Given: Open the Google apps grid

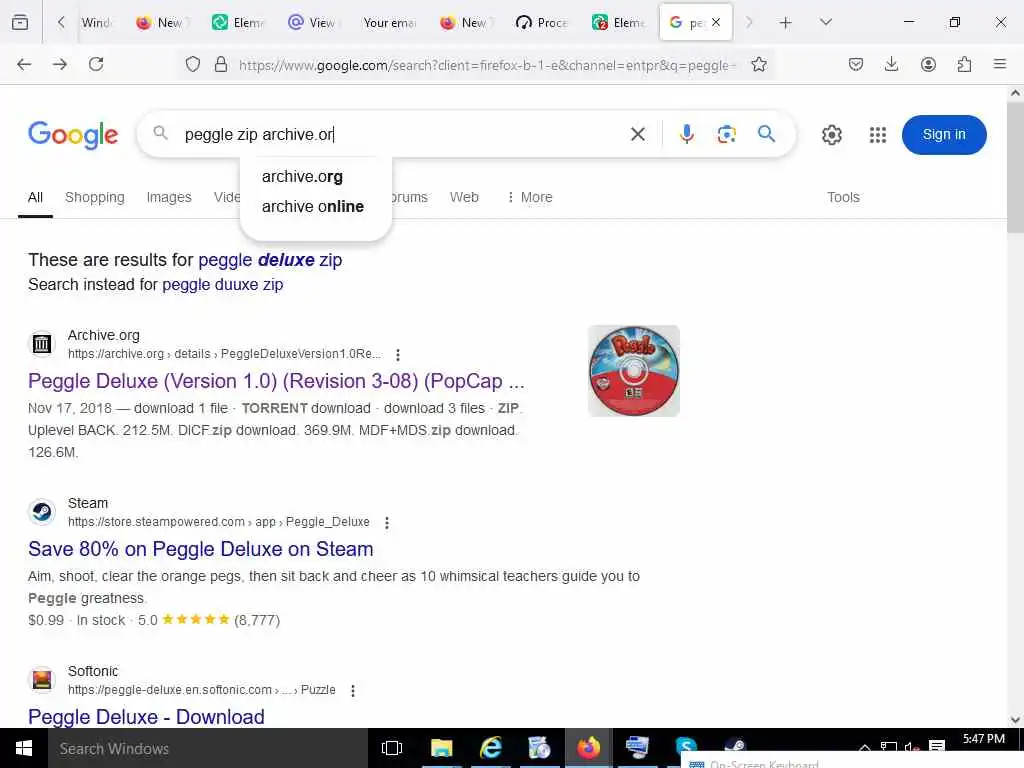Looking at the screenshot, I should [878, 135].
